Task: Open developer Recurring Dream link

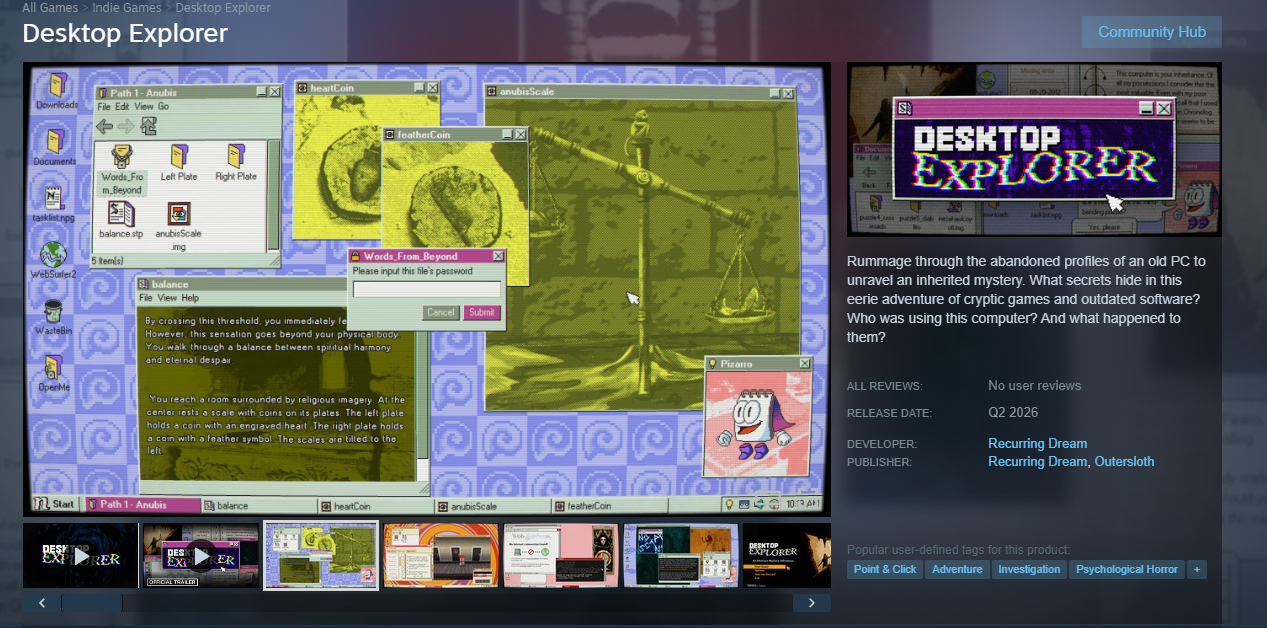Action: pyautogui.click(x=1037, y=444)
